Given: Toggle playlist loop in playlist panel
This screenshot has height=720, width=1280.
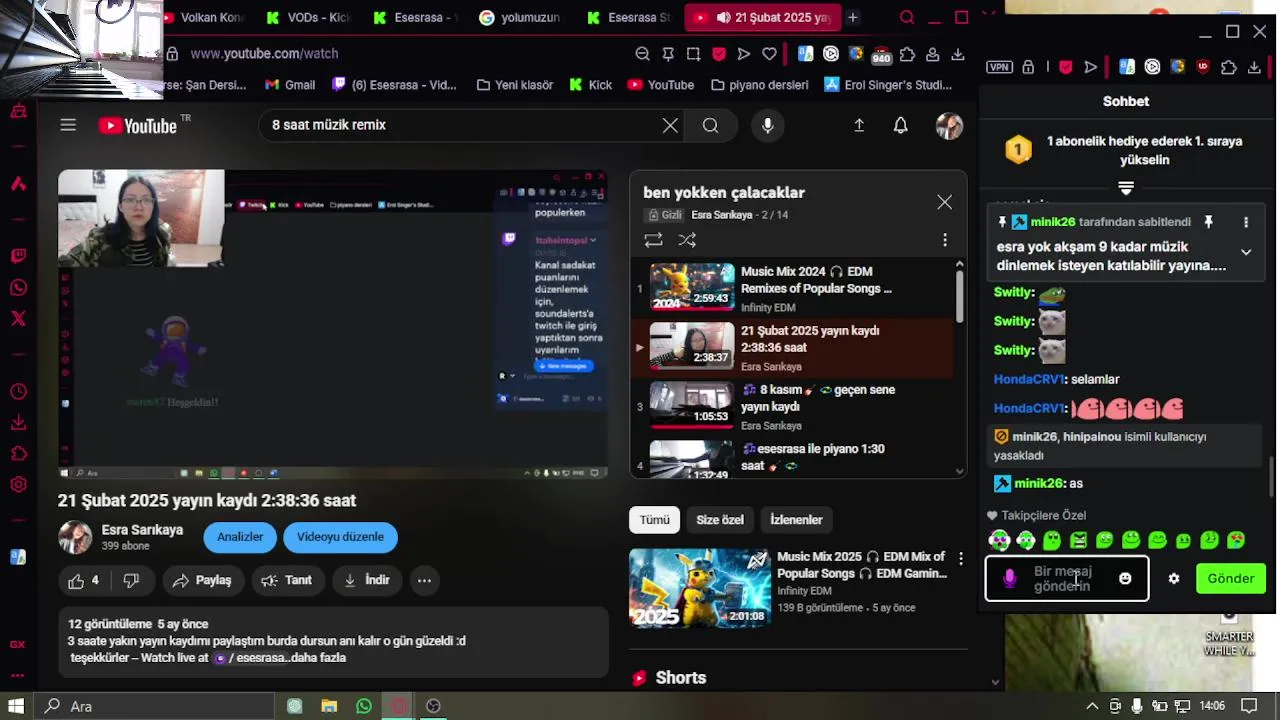Looking at the screenshot, I should (x=653, y=240).
